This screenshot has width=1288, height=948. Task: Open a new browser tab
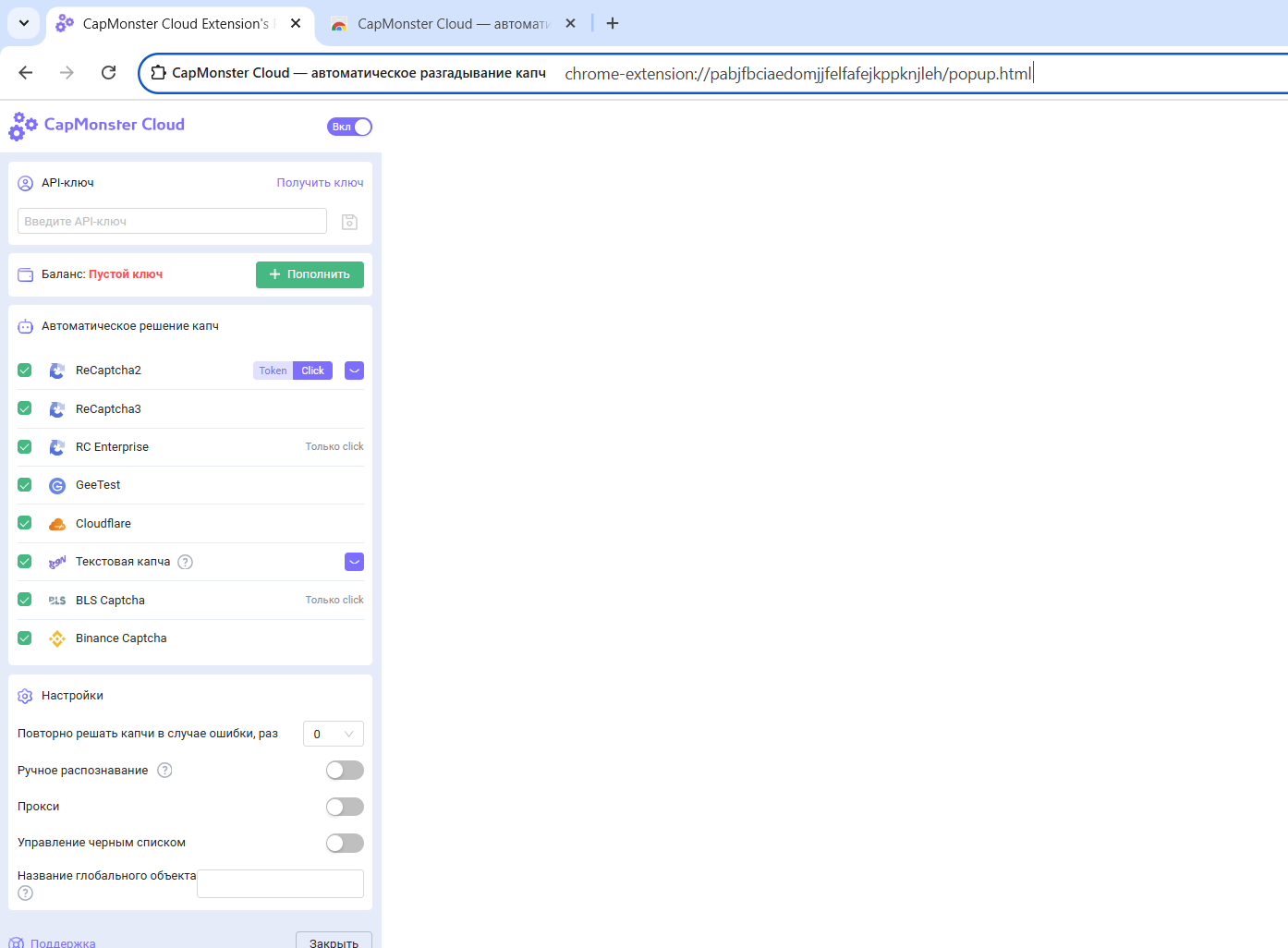[x=613, y=23]
